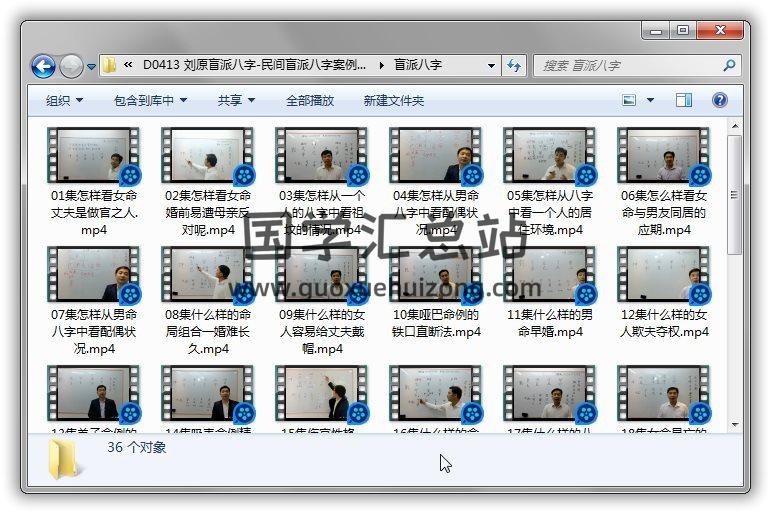The width and height of the screenshot is (771, 514).
Task: Select the 17集 video thumbnail in third row
Action: point(550,393)
